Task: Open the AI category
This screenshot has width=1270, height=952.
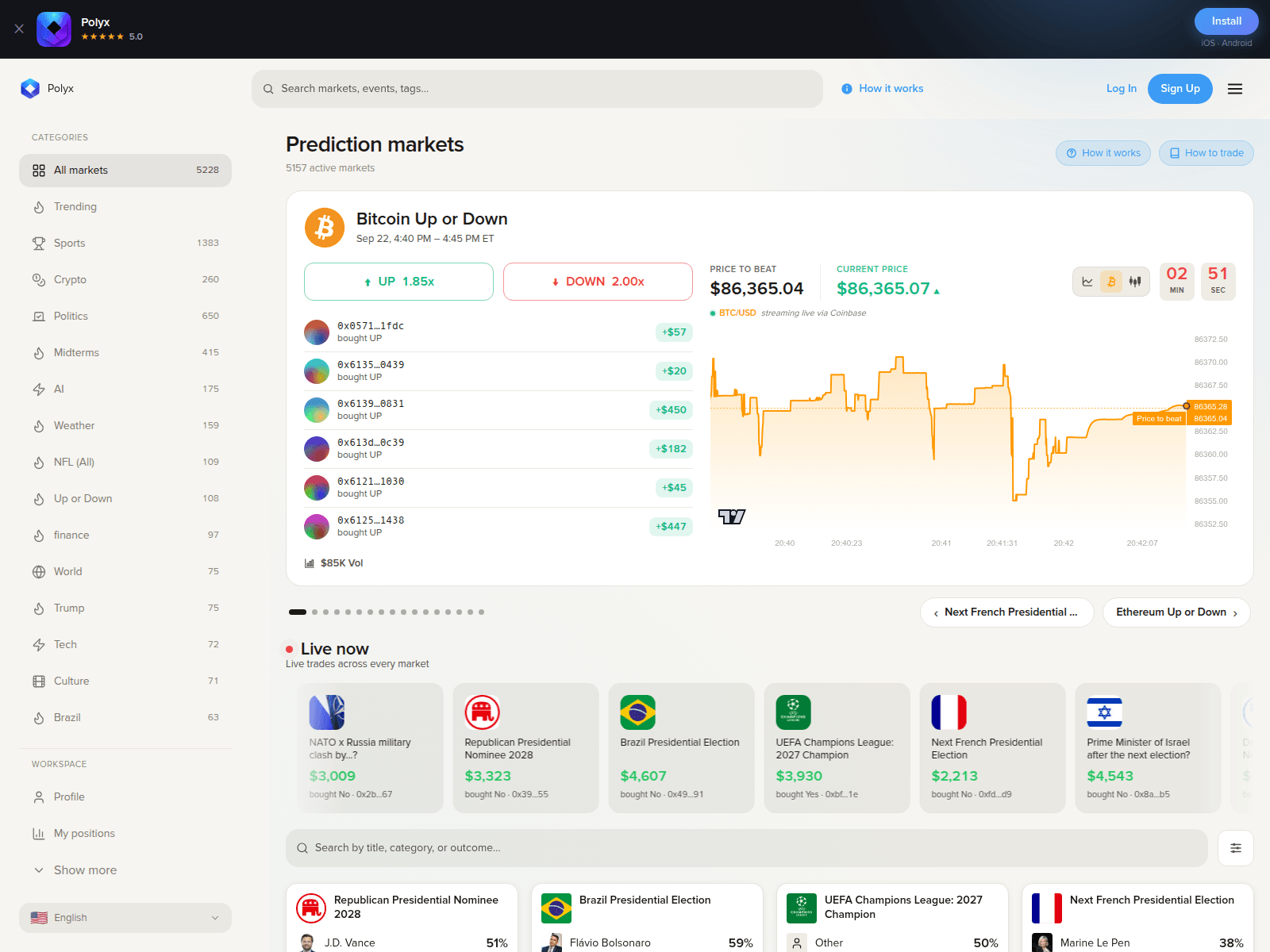Action: pos(125,390)
